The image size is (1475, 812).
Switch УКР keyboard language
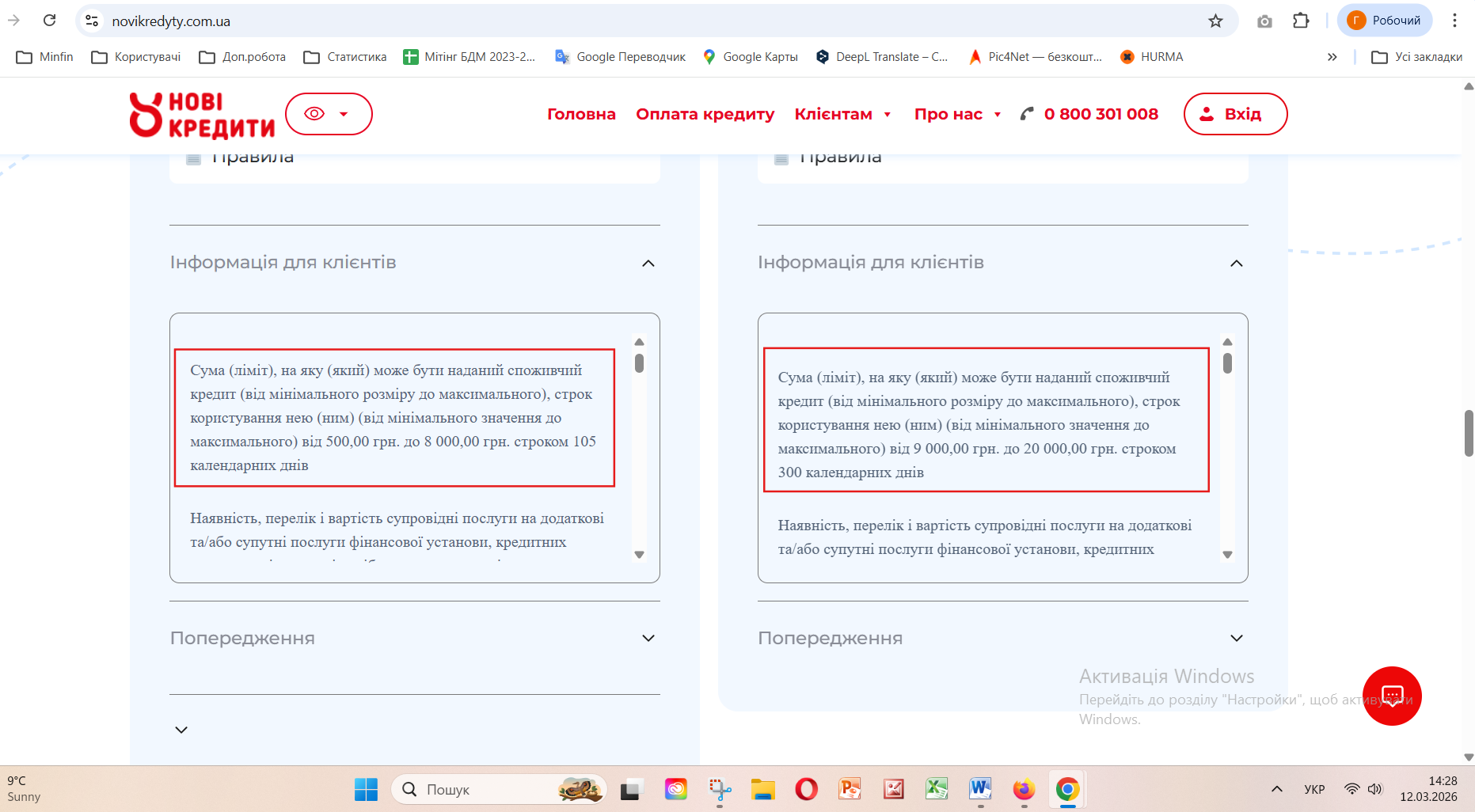(1314, 789)
